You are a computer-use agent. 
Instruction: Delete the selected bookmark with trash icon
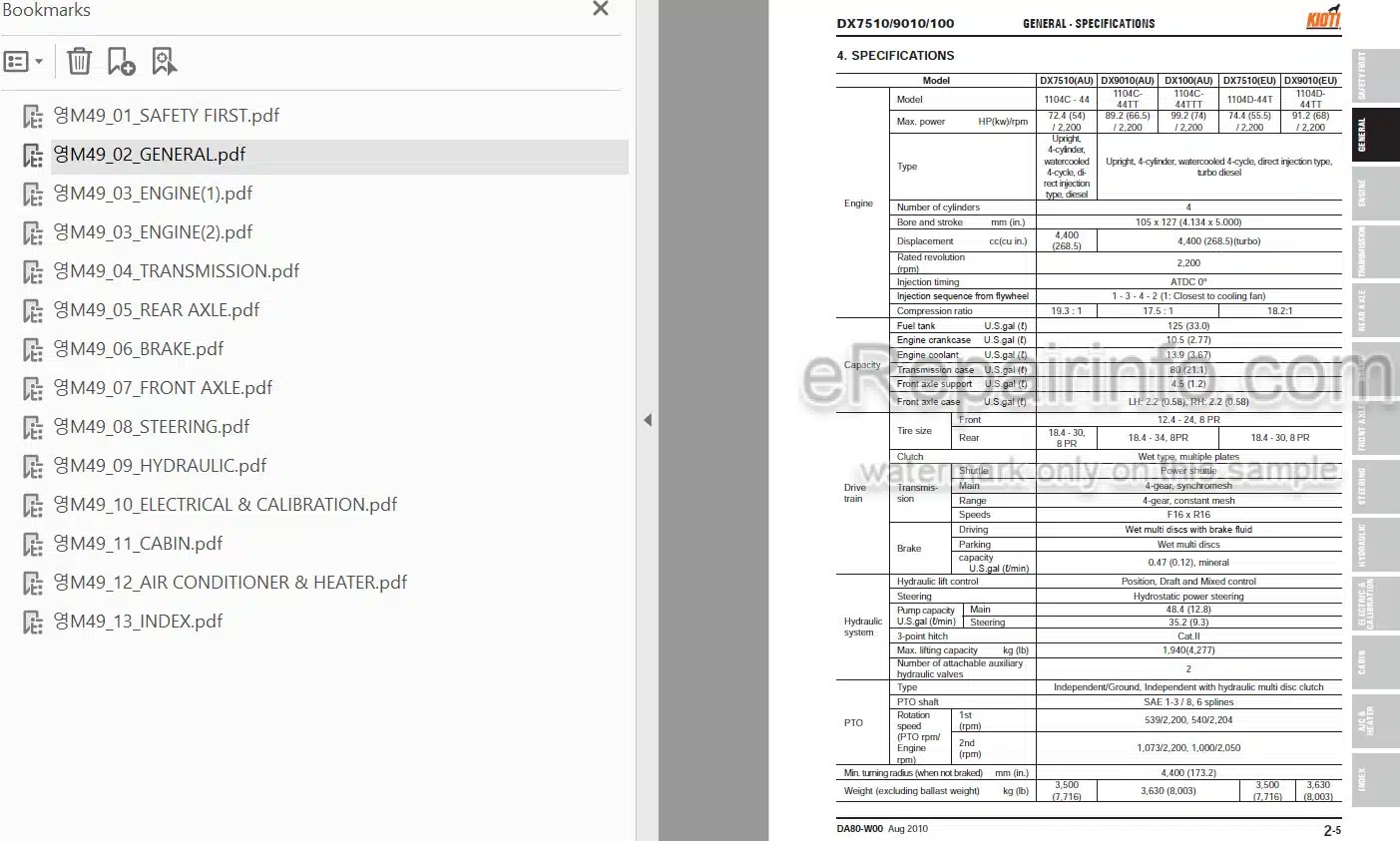point(79,62)
